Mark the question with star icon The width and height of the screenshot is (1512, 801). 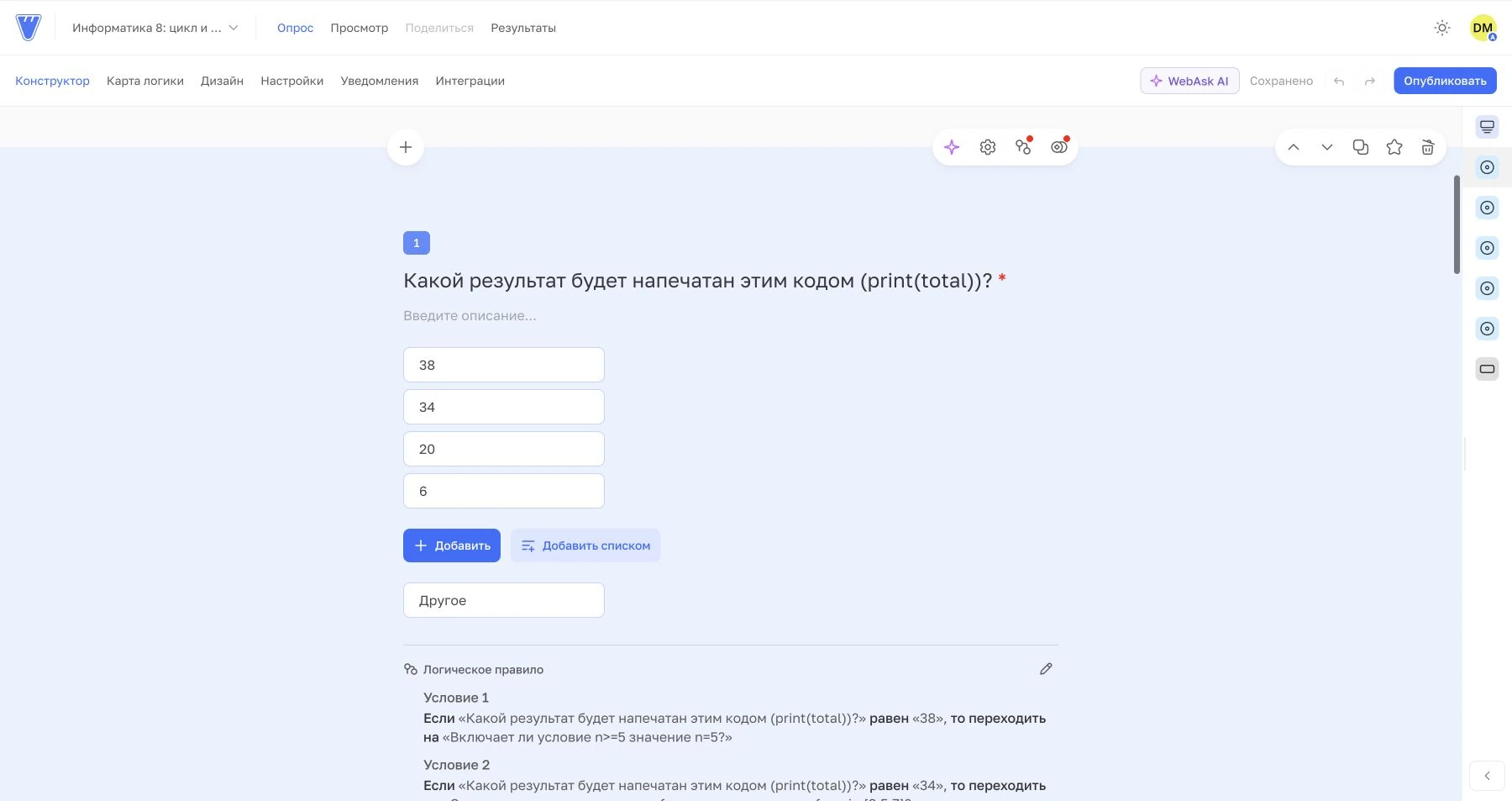[x=1394, y=147]
